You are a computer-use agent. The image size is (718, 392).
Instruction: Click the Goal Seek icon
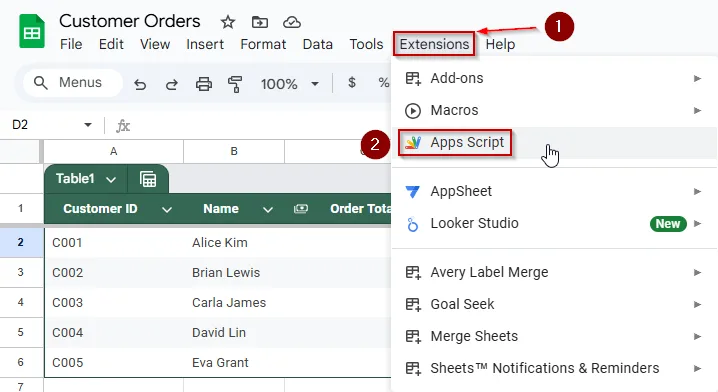[413, 305]
